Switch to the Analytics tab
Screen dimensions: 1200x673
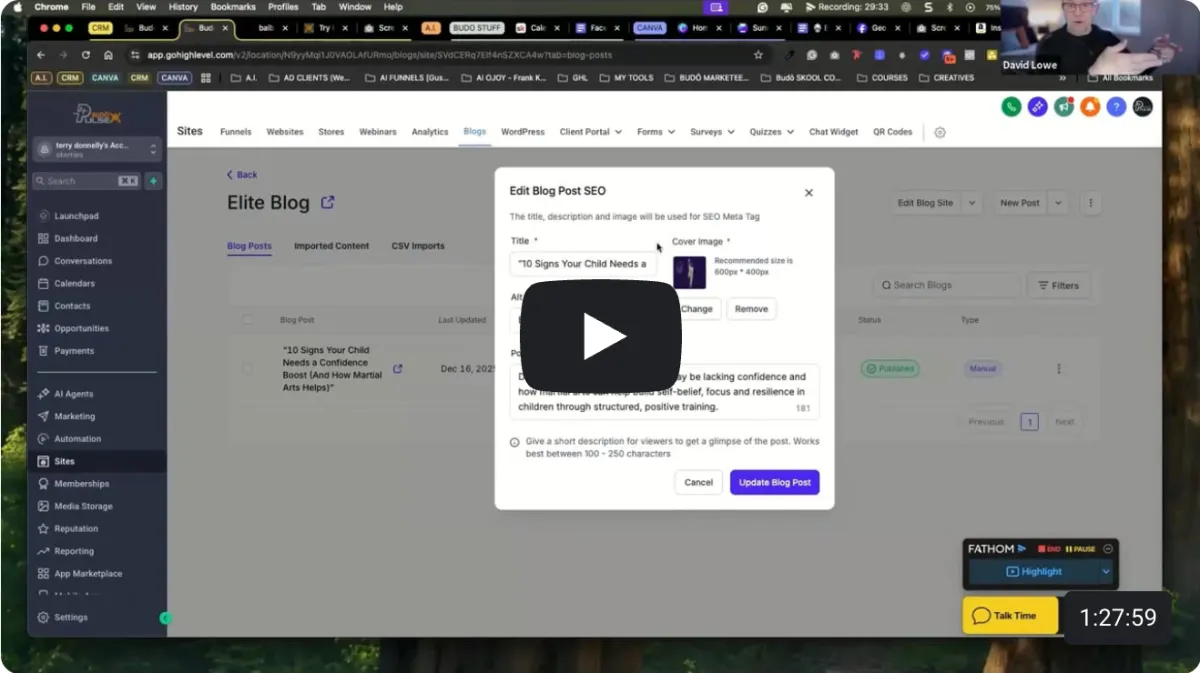[430, 132]
